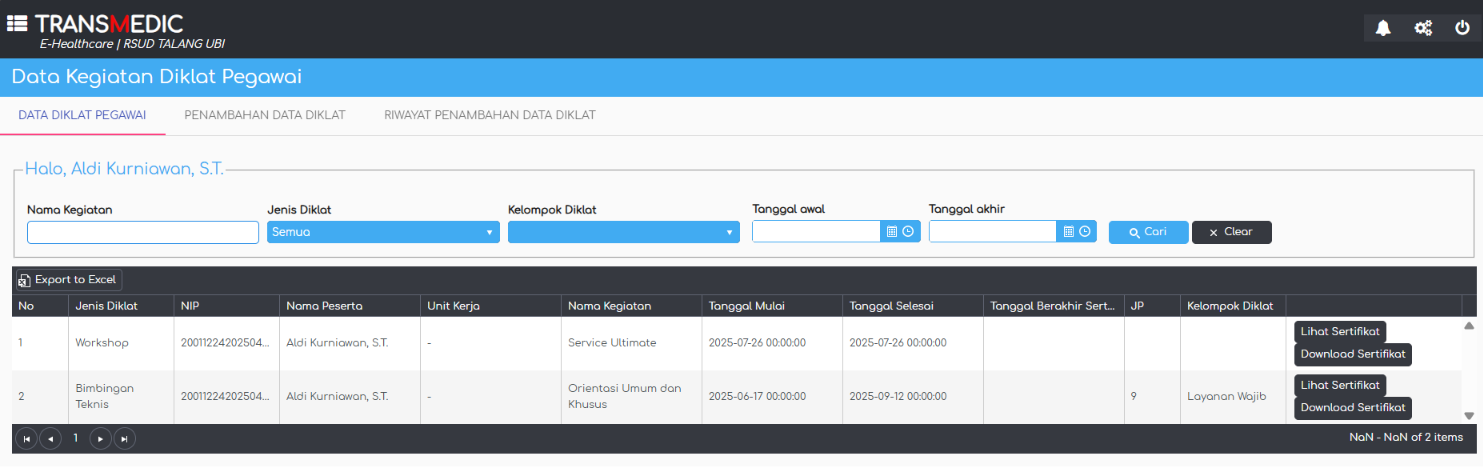Focus the Nama Kegiatan input field
The width and height of the screenshot is (1483, 475).
(x=143, y=232)
